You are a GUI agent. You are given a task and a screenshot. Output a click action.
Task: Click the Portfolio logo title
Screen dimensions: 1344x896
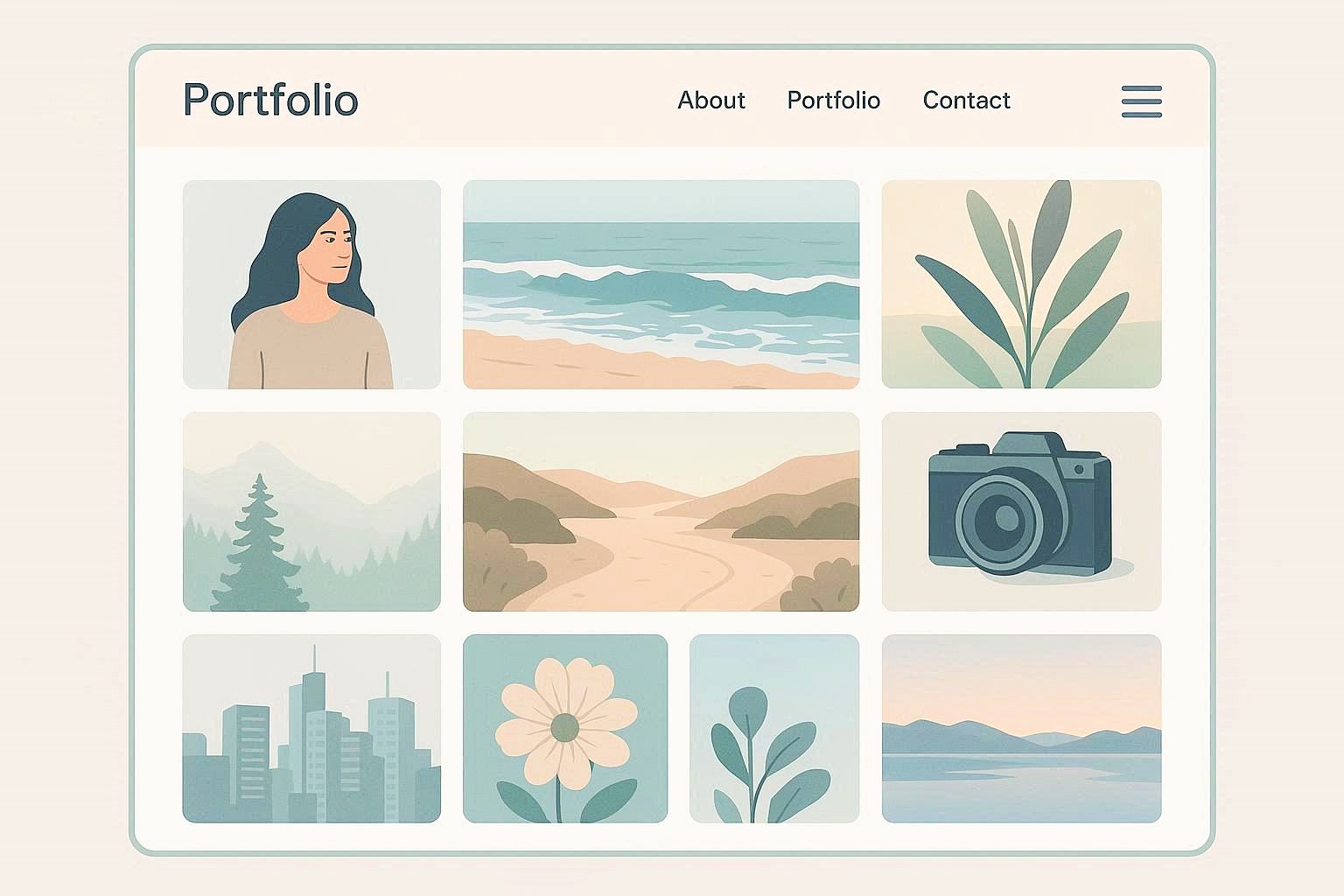click(x=270, y=100)
